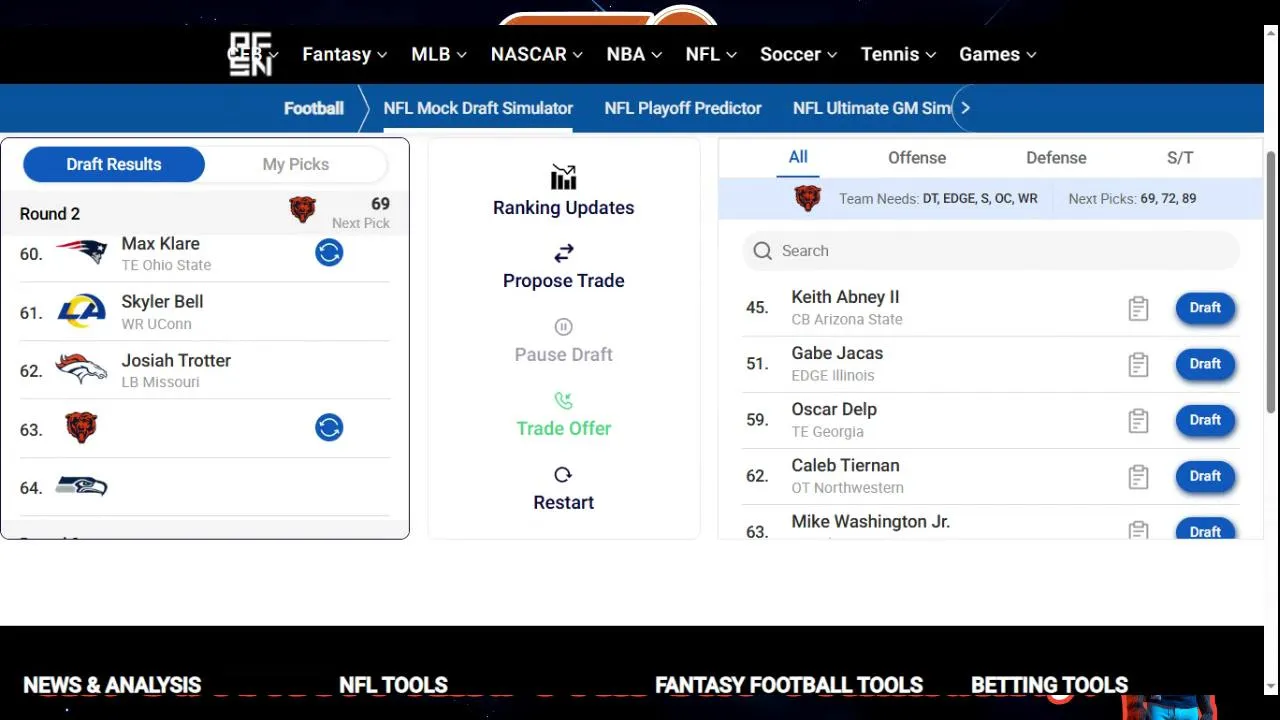This screenshot has height=720, width=1280.
Task: Open NFL Ultimate GM Simulator link
Action: tap(871, 108)
